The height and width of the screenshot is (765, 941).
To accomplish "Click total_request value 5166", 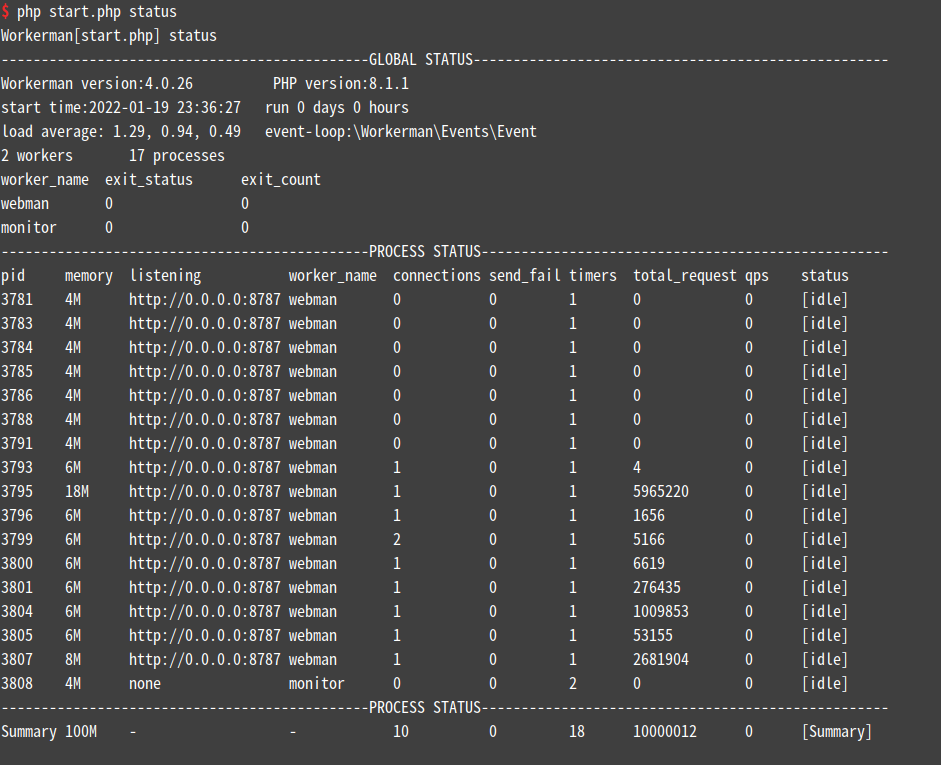I will (649, 540).
